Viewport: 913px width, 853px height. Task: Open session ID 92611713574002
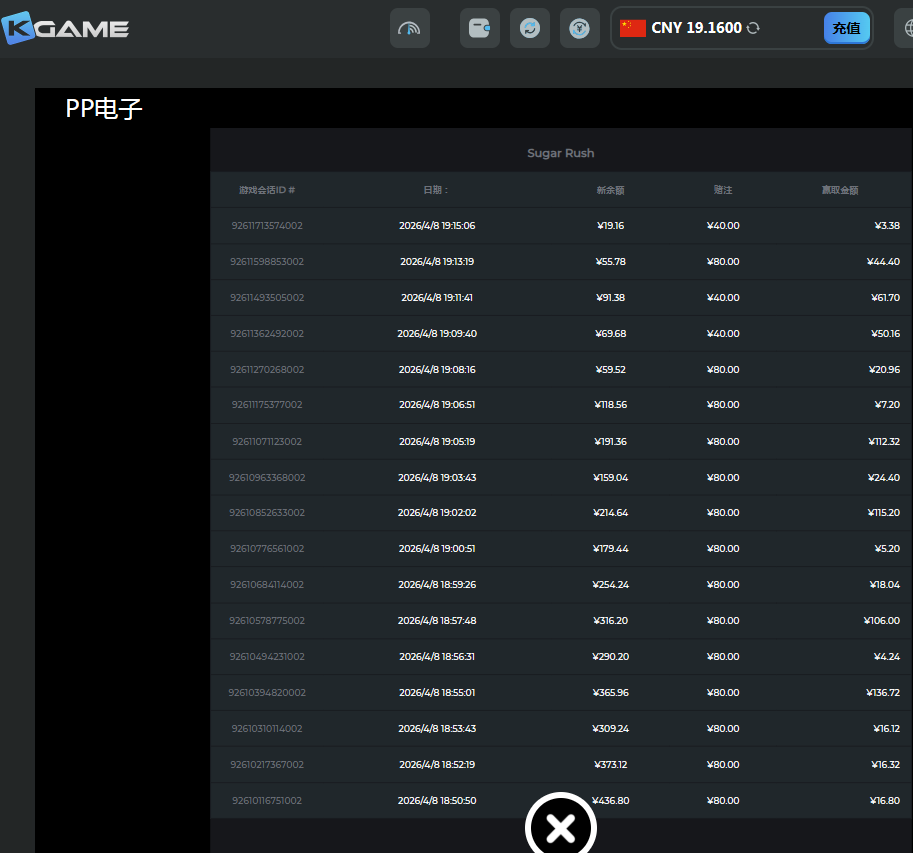point(266,226)
